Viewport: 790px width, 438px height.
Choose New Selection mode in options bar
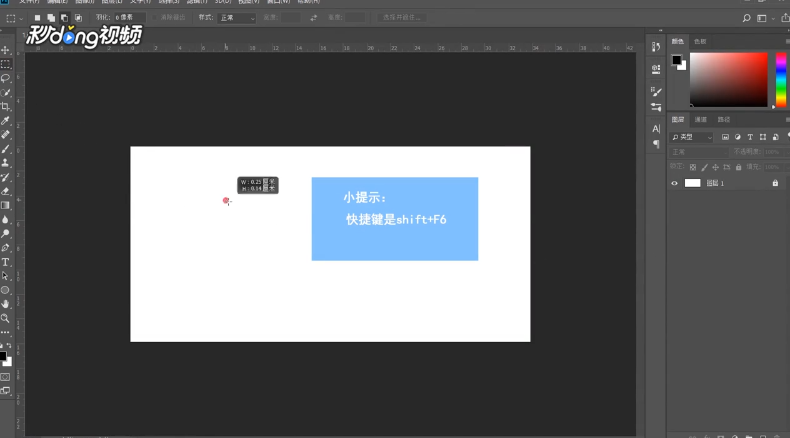37,18
